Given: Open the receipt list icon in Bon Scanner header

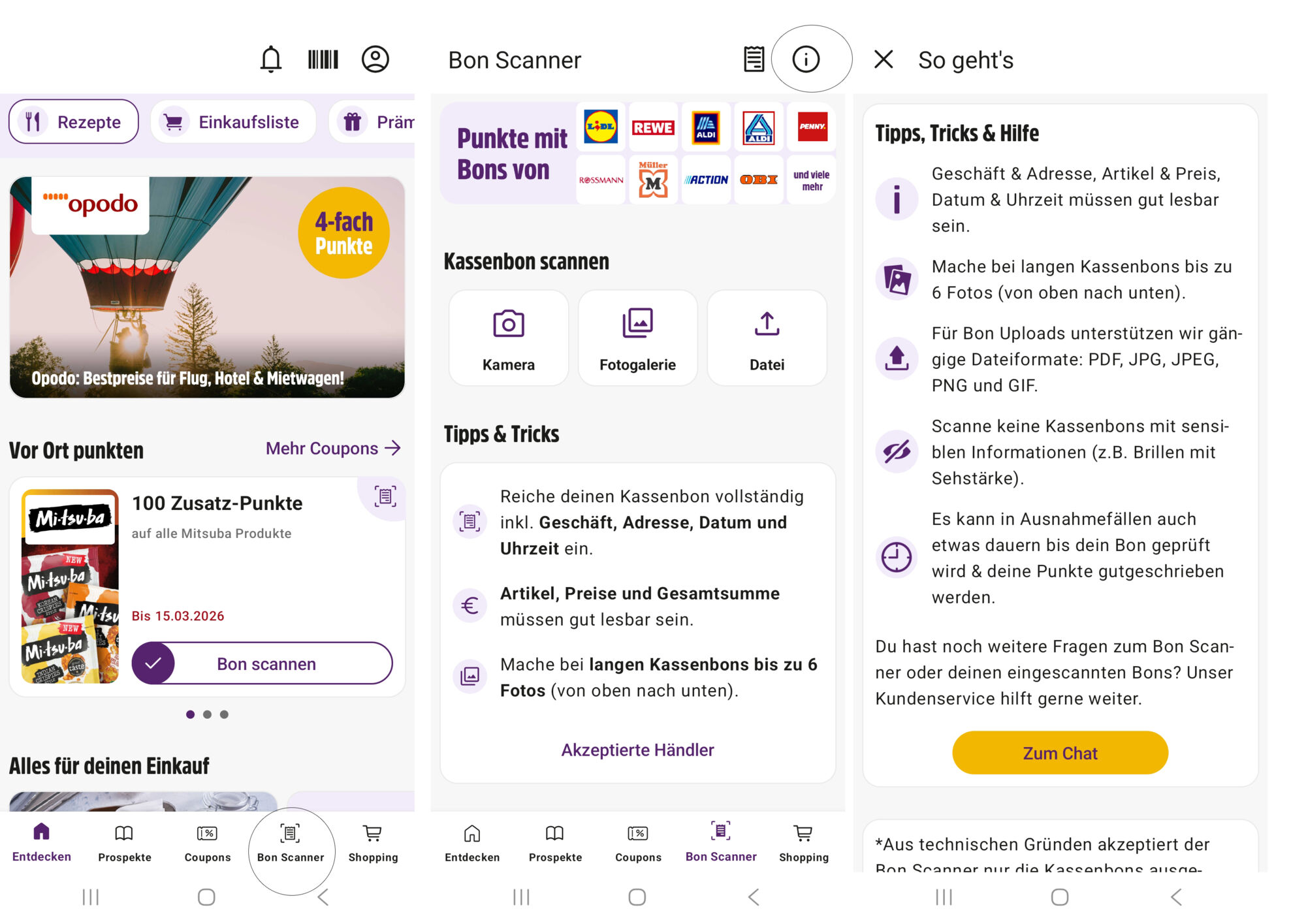Looking at the screenshot, I should pyautogui.click(x=754, y=59).
